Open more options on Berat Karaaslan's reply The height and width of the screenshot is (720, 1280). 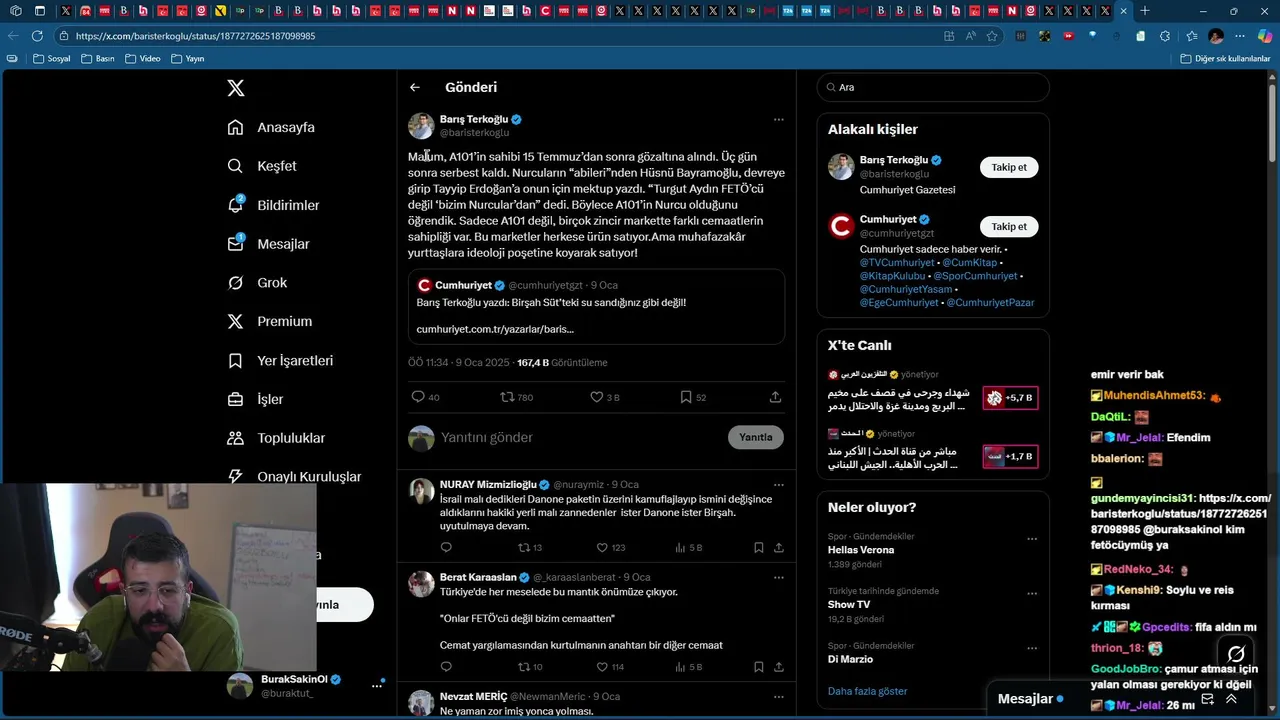coord(778,577)
